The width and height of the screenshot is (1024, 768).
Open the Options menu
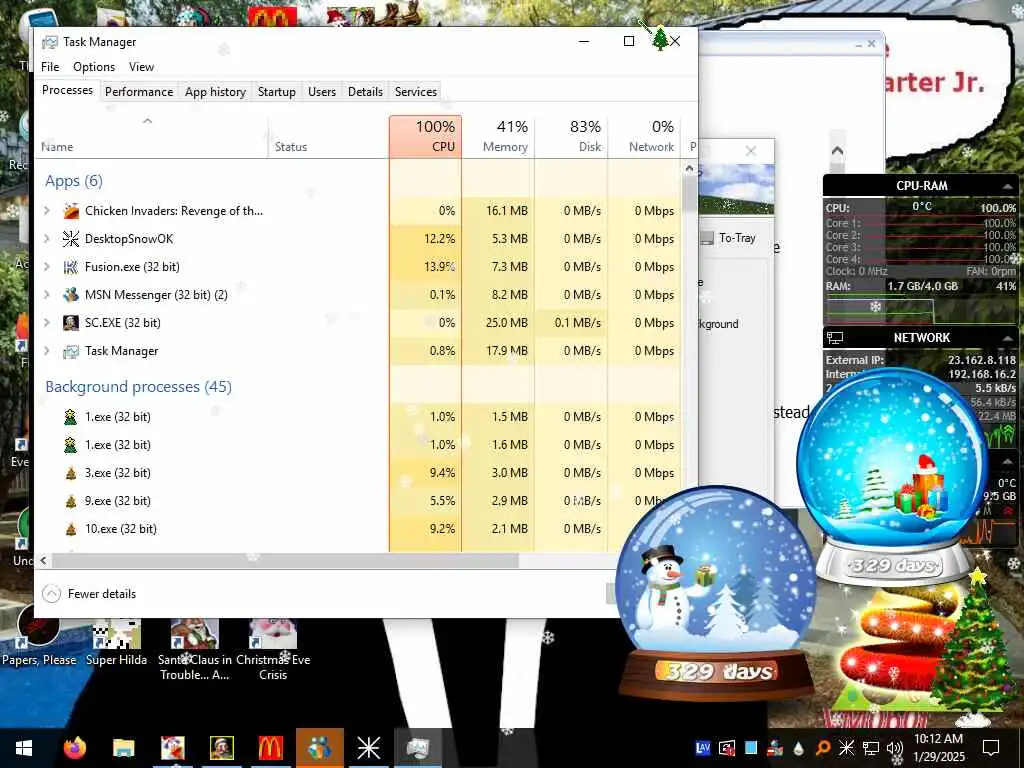tap(94, 67)
